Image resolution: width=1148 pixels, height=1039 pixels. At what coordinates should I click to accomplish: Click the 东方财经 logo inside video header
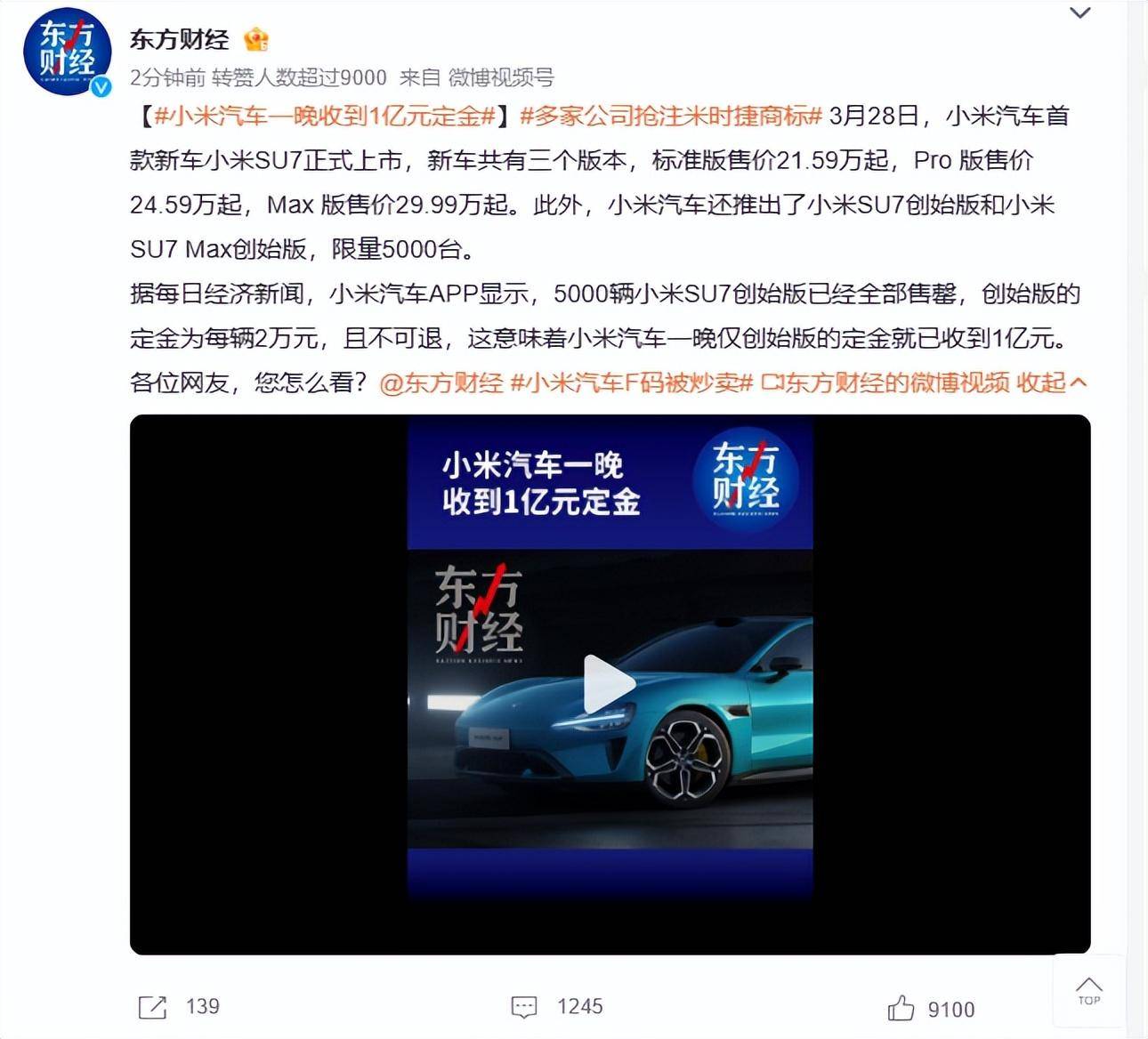[746, 479]
